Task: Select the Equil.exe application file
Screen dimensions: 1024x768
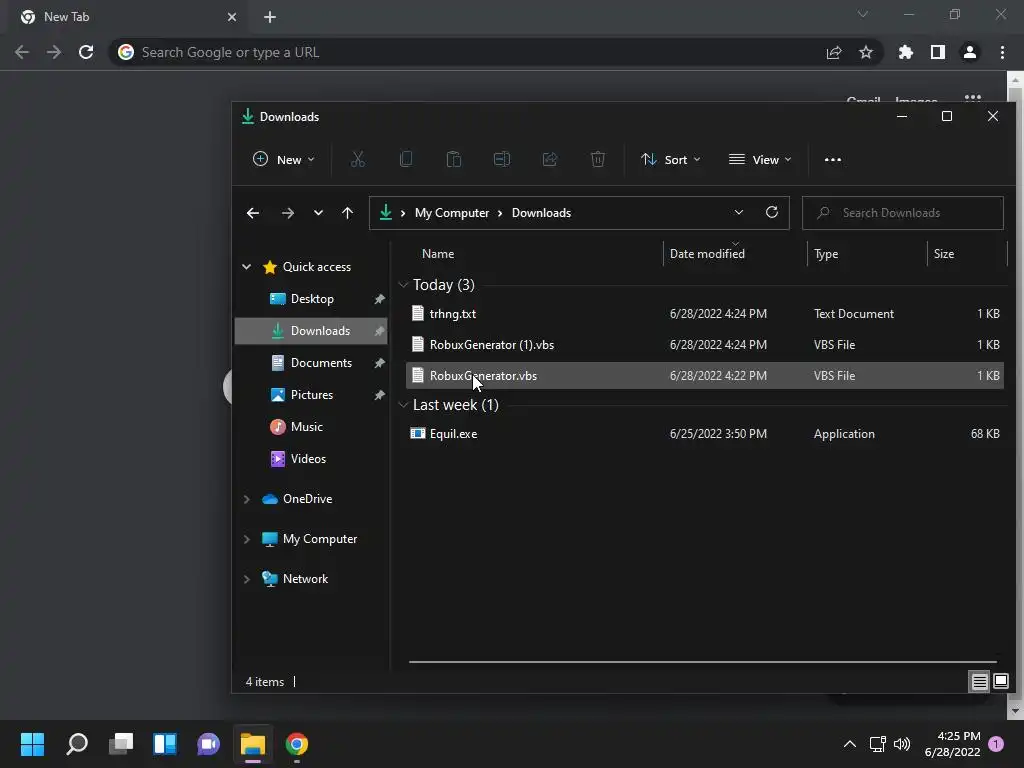Action: point(705,434)
